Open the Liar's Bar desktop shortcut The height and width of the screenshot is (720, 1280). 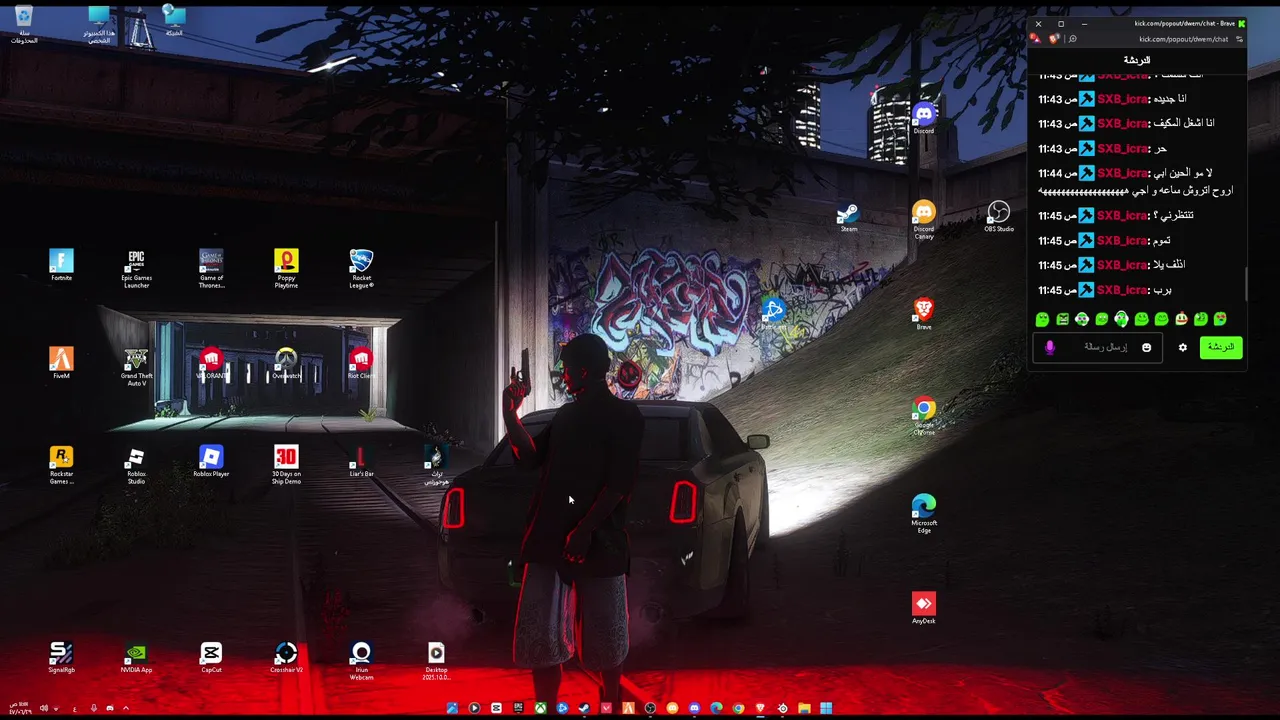(361, 461)
